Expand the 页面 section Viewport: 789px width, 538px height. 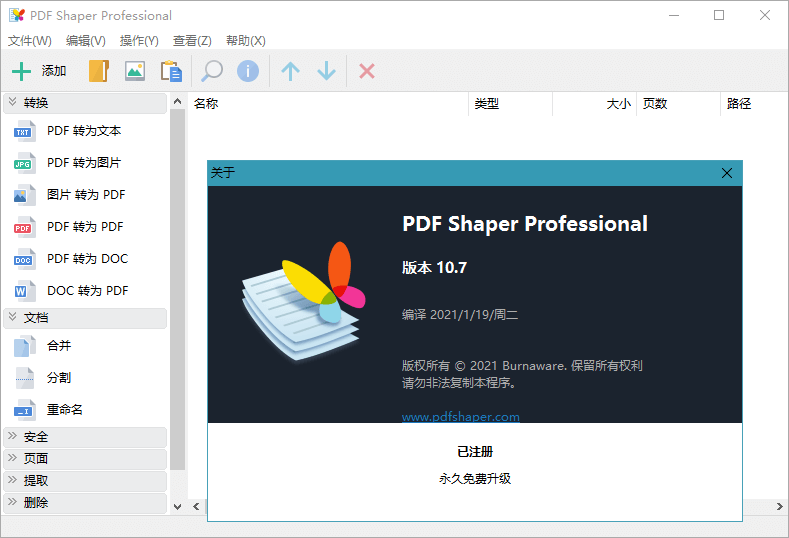point(85,459)
